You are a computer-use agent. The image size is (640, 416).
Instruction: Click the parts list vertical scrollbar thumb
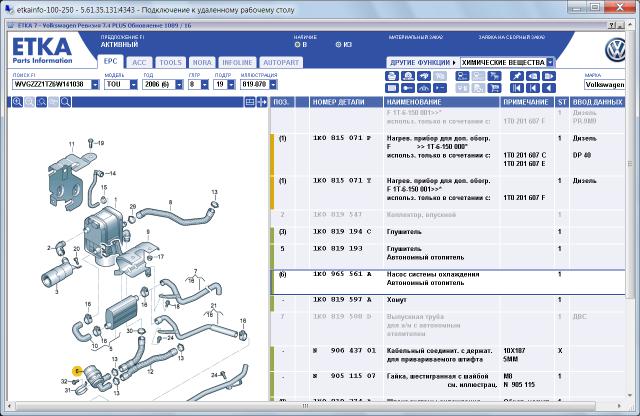629,163
